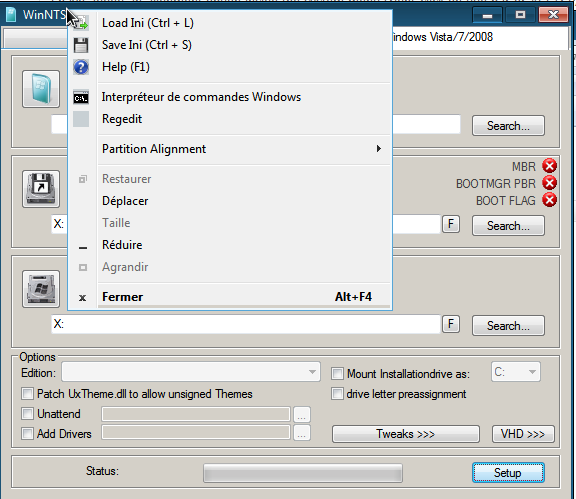Click the Add Drivers path field
The width and height of the screenshot is (576, 499).
pos(196,432)
